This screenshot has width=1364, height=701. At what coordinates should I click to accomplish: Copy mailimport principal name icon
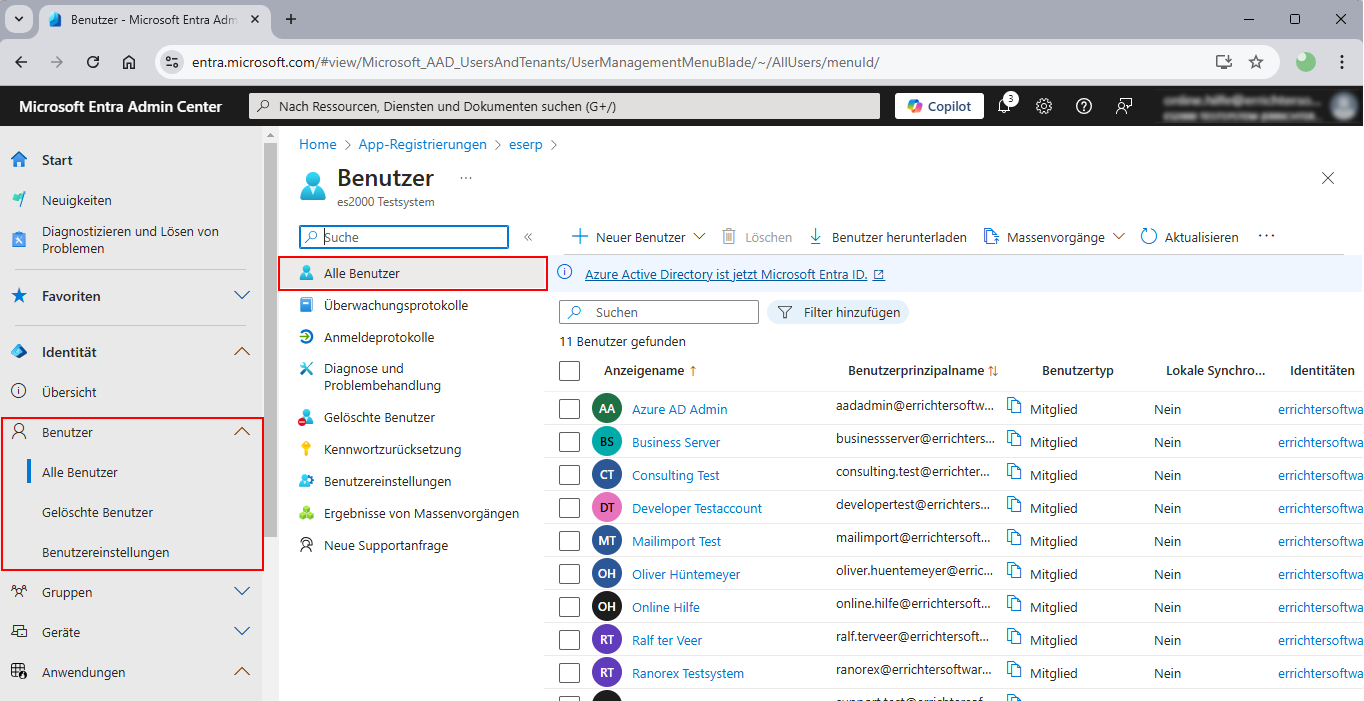point(1014,538)
